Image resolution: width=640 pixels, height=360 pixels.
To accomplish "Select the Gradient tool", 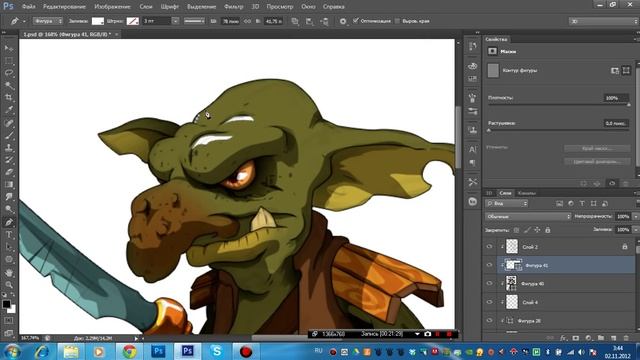I will 9,184.
